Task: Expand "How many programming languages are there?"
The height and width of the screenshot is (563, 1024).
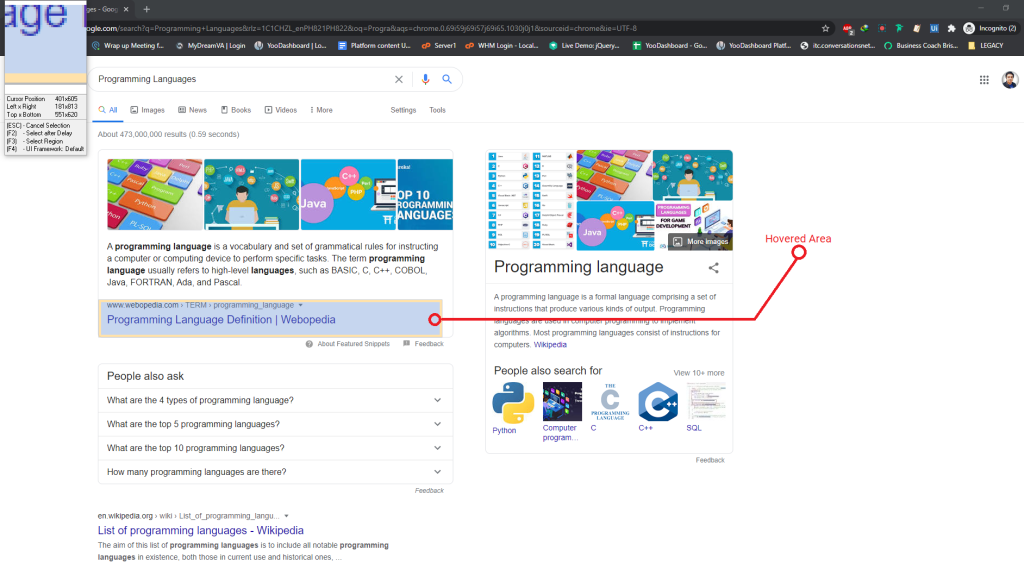Action: tap(275, 472)
